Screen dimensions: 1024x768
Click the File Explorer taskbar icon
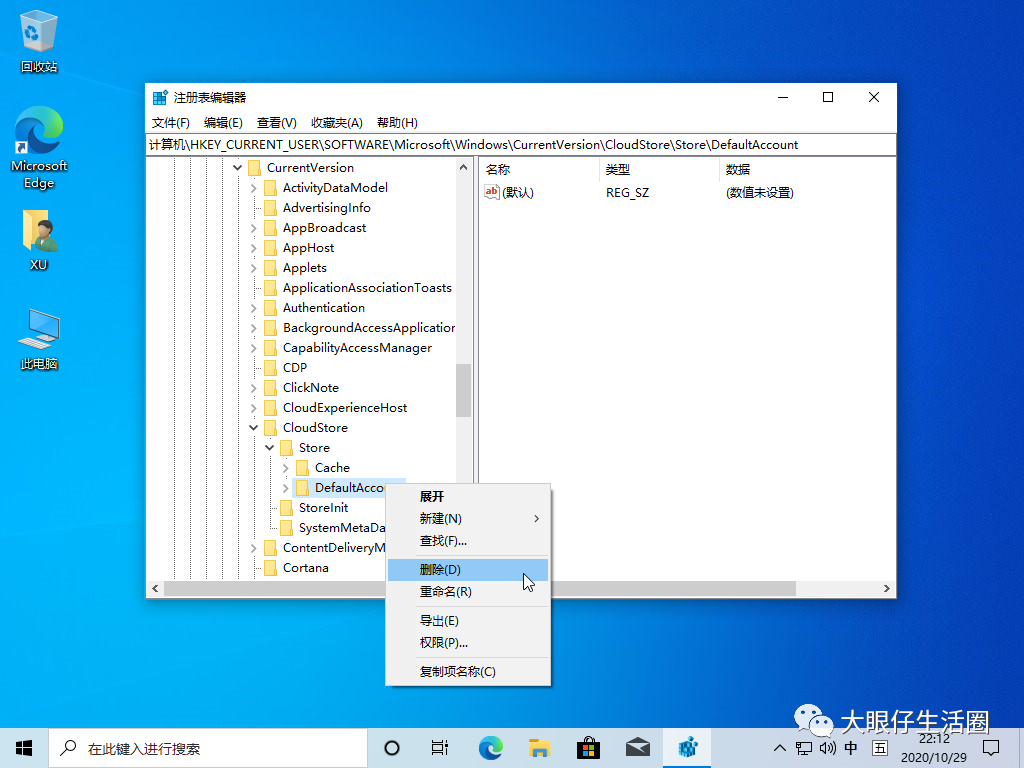[x=539, y=747]
